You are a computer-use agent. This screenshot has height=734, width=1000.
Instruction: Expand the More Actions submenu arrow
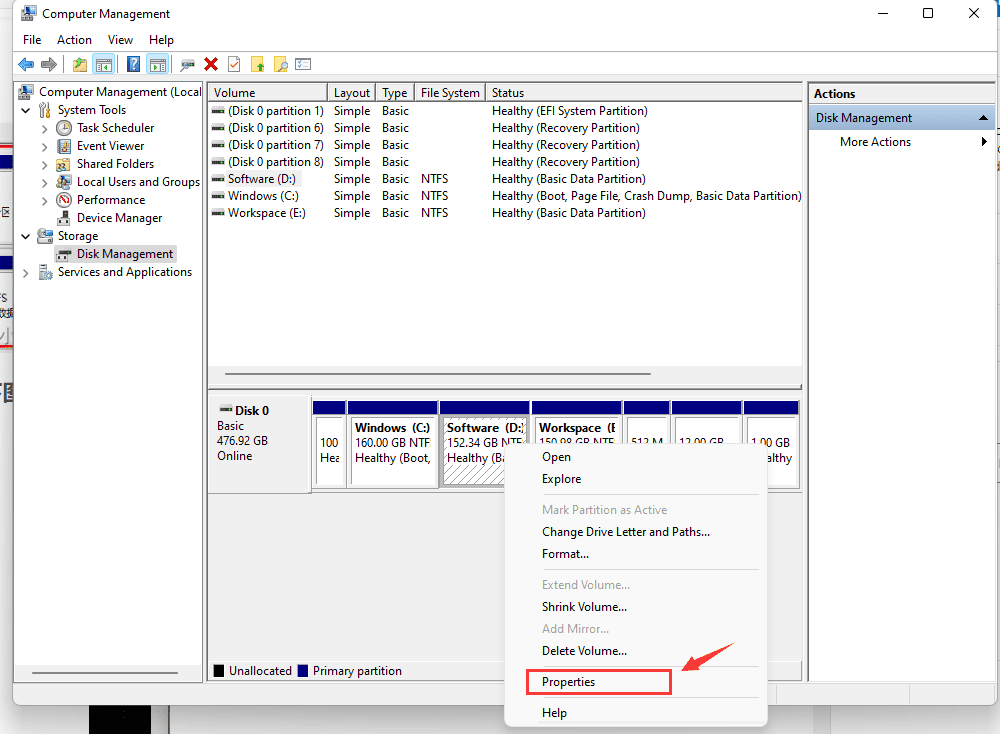coord(984,142)
